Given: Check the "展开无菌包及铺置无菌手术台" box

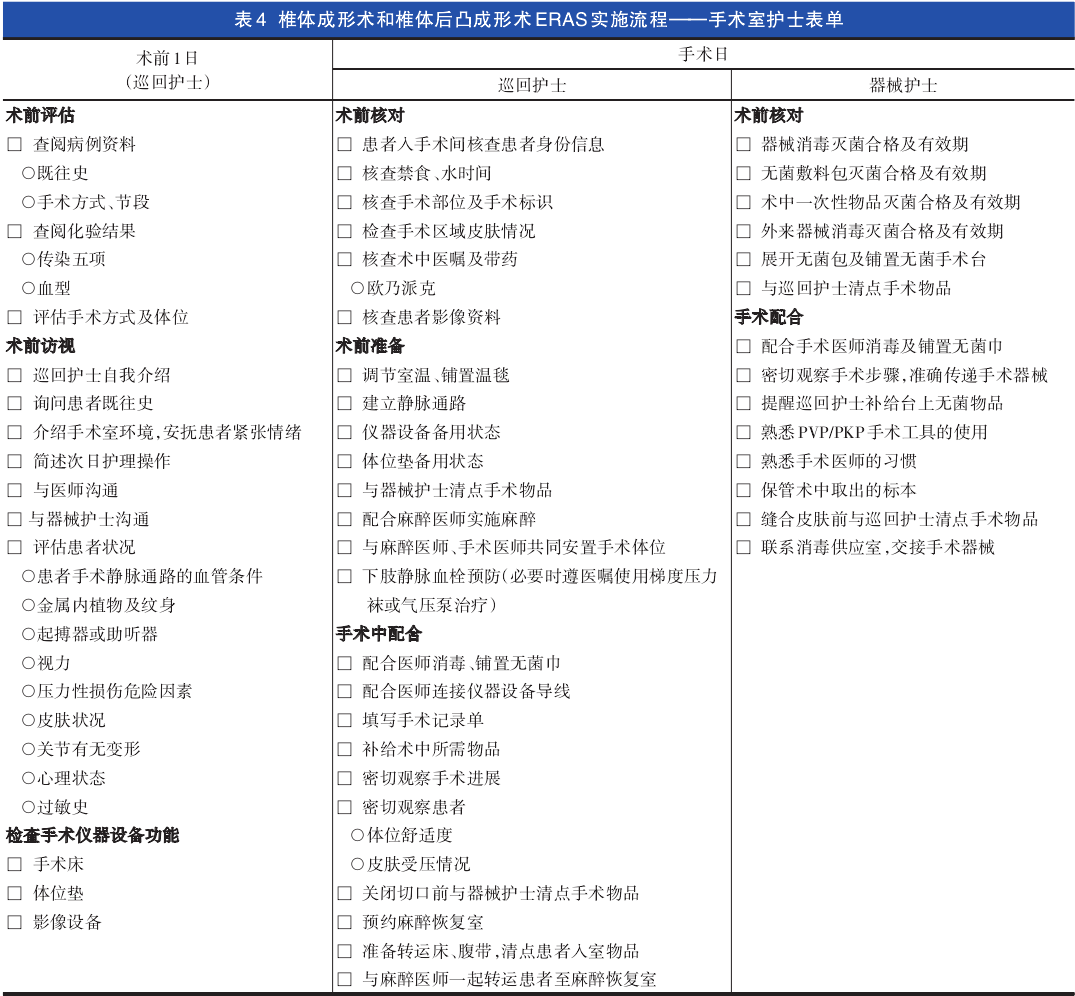Looking at the screenshot, I should tap(743, 260).
